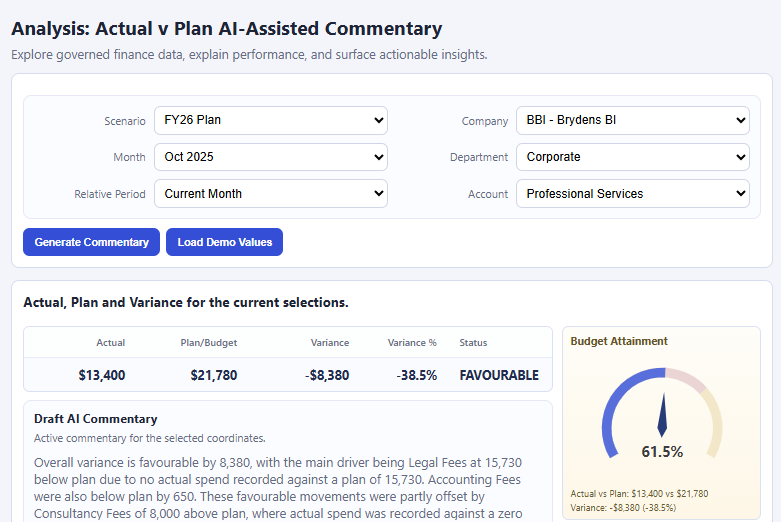Viewport: 781px width, 522px height.
Task: Click the Actual, Plan and Variance section heading
Action: (x=186, y=302)
